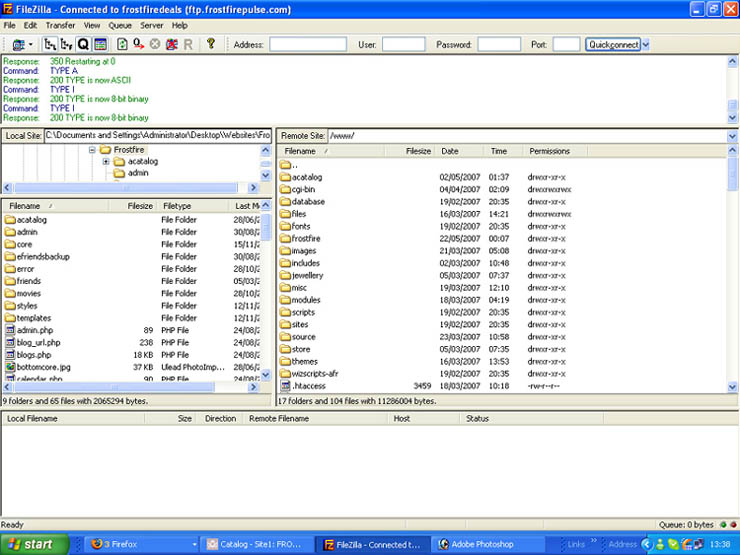Select the wizscripts-afr remote folder icon
The image size is (740, 555).
click(285, 373)
